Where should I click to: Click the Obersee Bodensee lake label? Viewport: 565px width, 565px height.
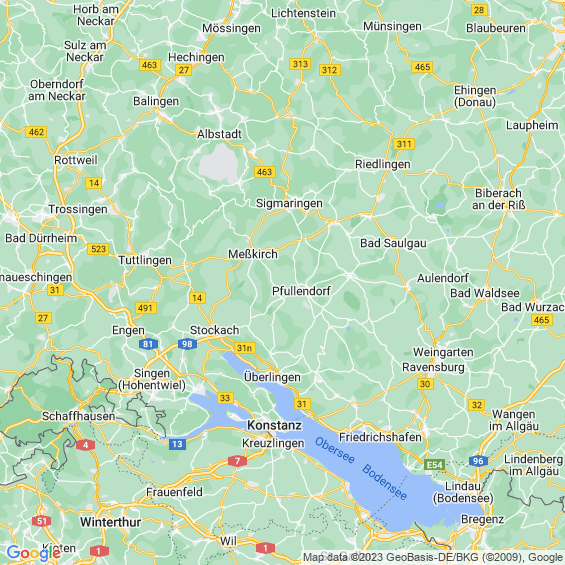point(361,469)
